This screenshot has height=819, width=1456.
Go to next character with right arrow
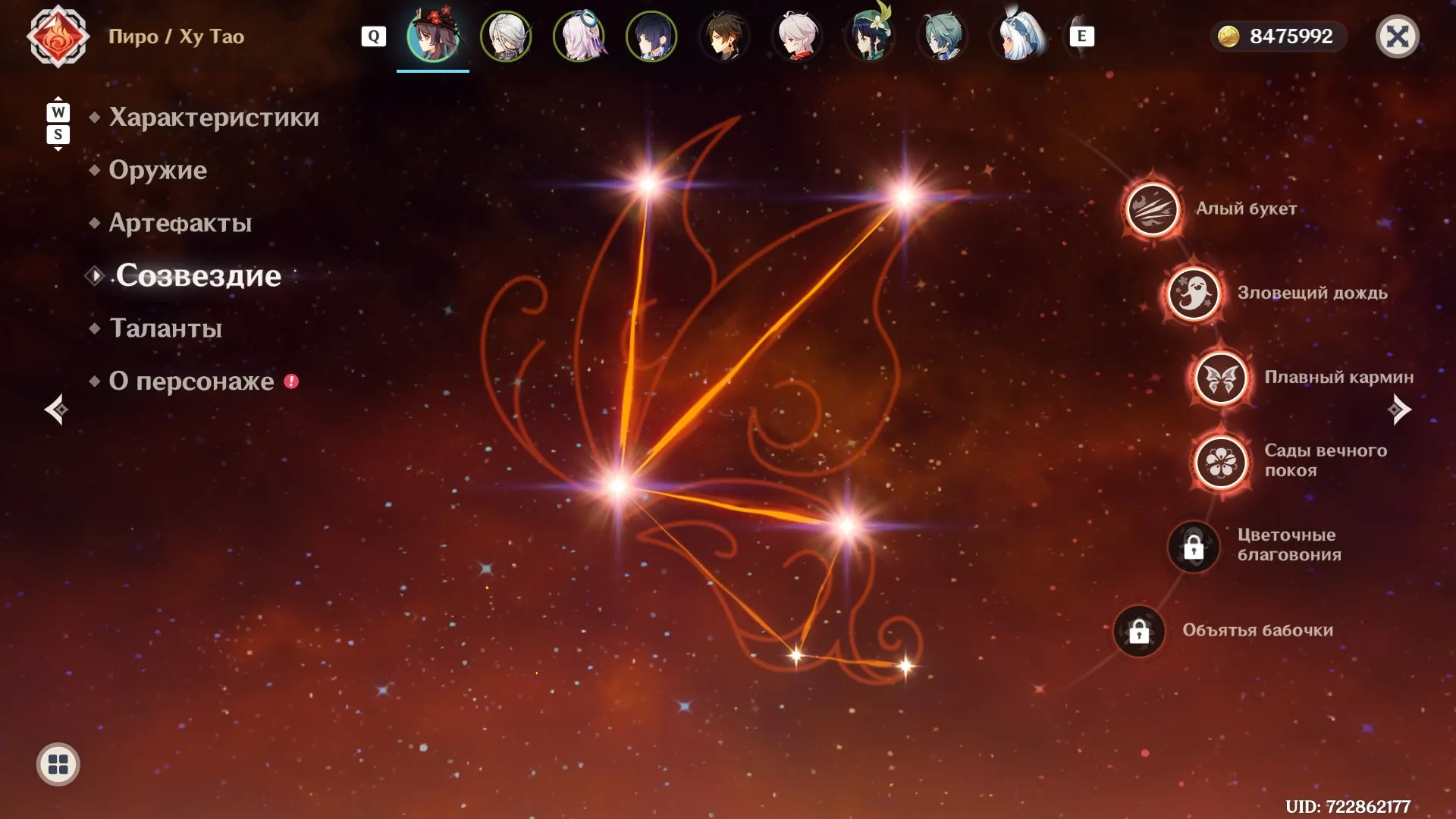1399,409
